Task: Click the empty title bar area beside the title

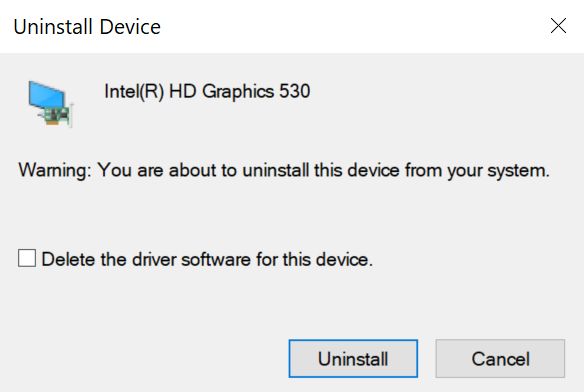Action: pos(354,26)
